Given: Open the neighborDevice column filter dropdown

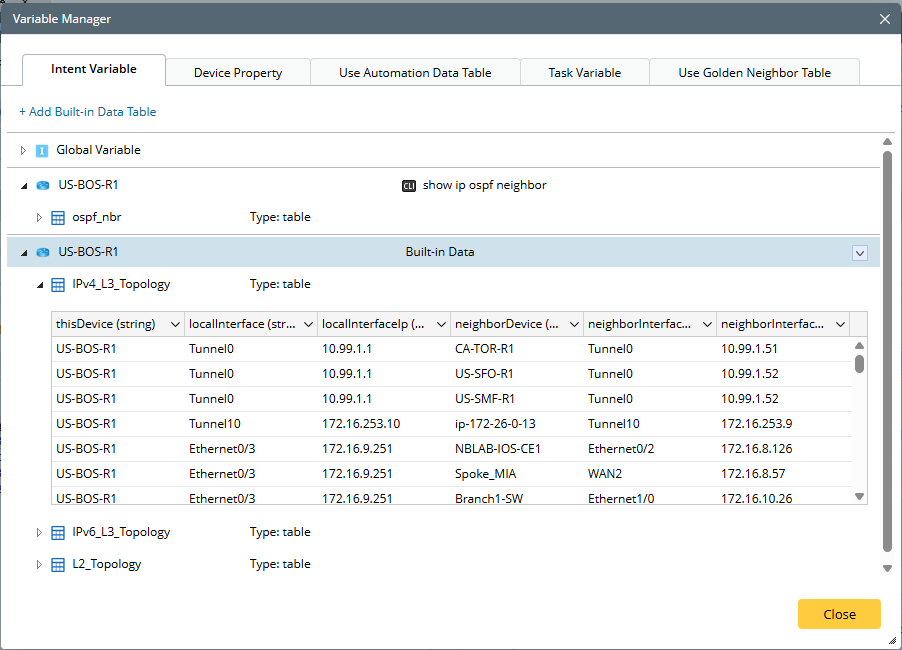Looking at the screenshot, I should [x=575, y=324].
